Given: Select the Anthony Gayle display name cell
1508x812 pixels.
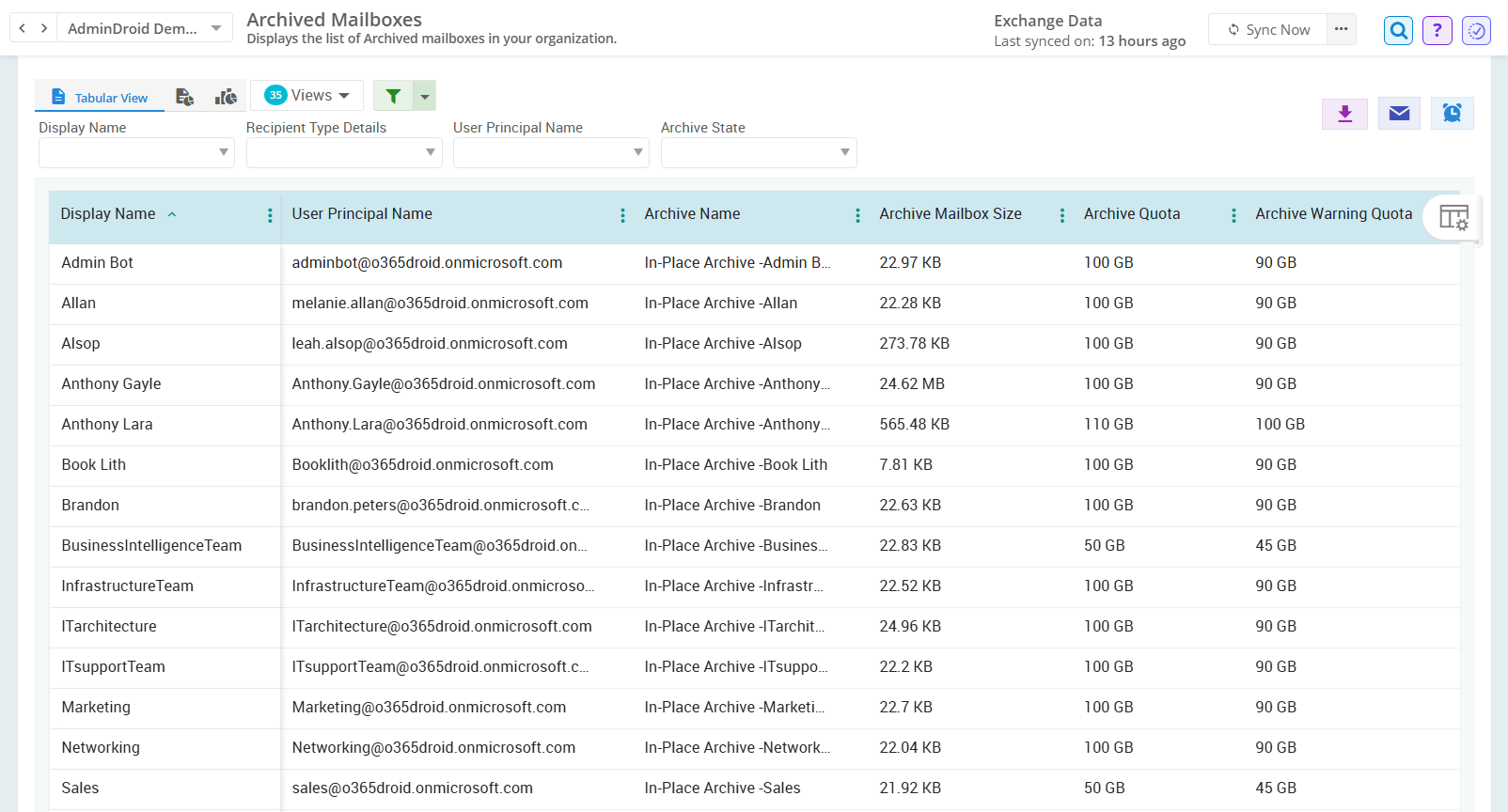Looking at the screenshot, I should pyautogui.click(x=111, y=384).
